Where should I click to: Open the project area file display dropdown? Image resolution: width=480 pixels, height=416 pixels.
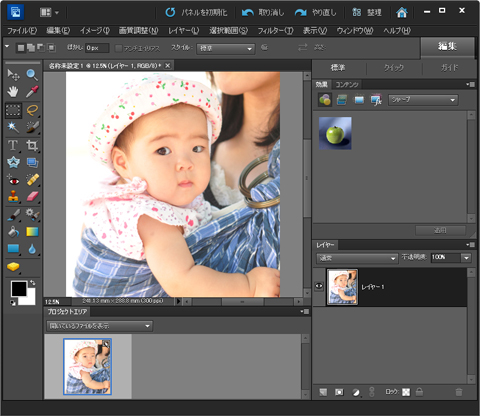(99, 326)
